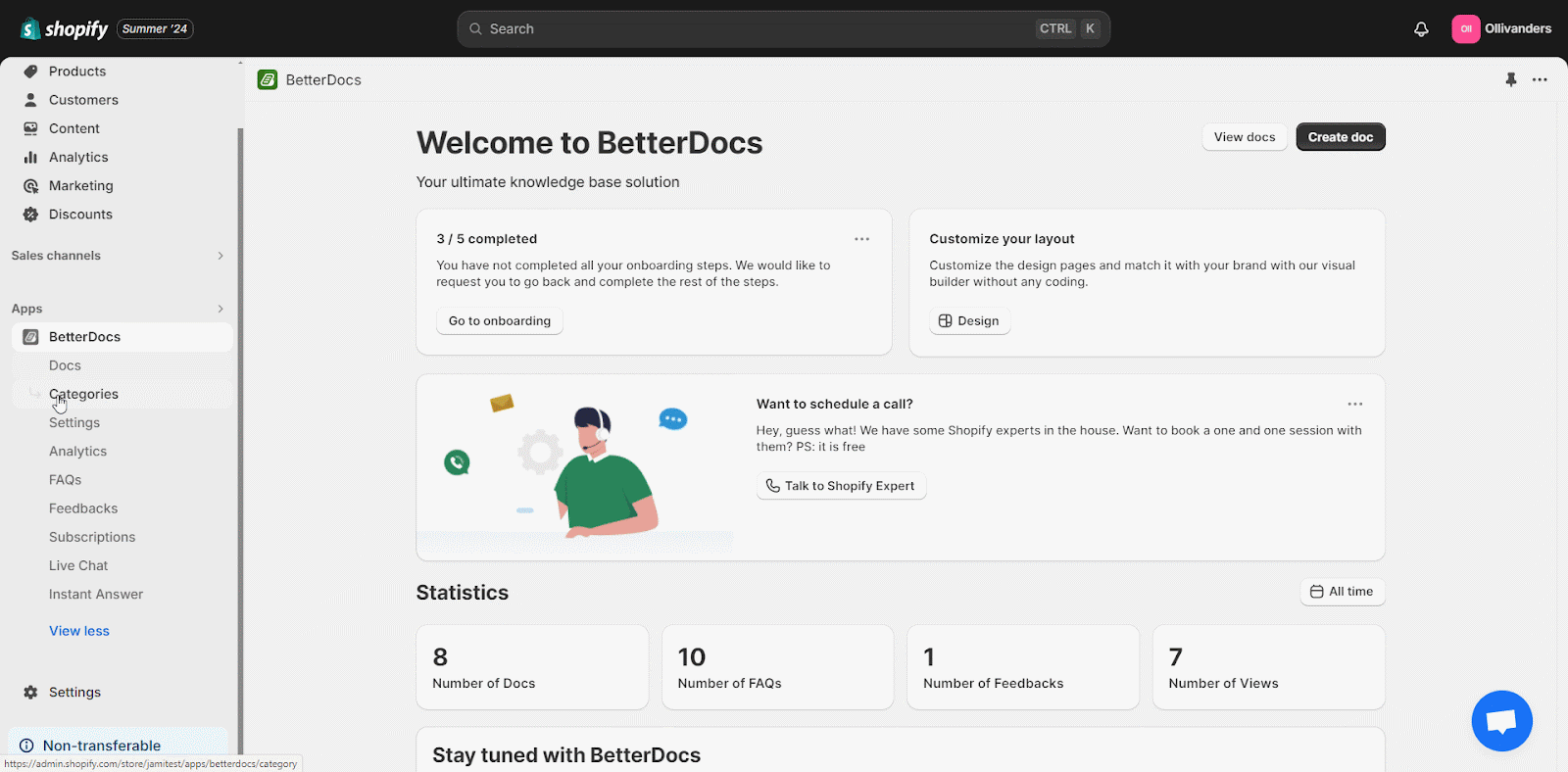This screenshot has width=1568, height=772.
Task: Click the Number of FAQs card
Action: coord(778,667)
